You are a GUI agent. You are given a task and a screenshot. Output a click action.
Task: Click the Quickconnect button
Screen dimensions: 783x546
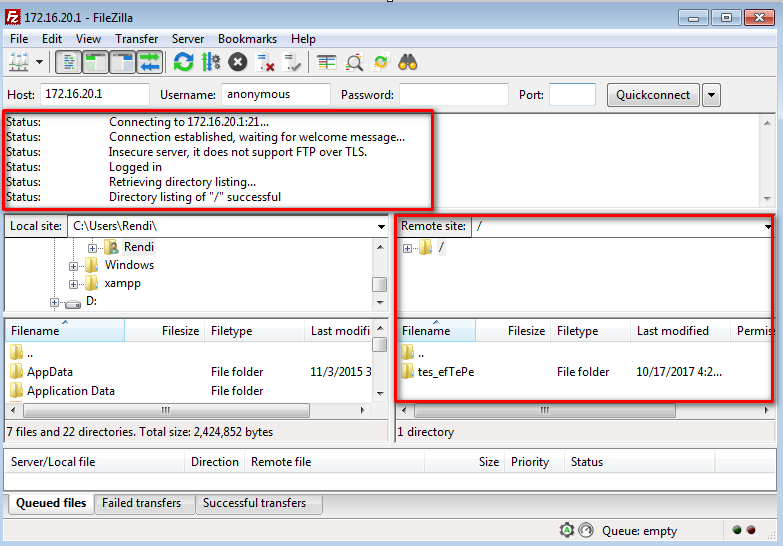coord(653,95)
